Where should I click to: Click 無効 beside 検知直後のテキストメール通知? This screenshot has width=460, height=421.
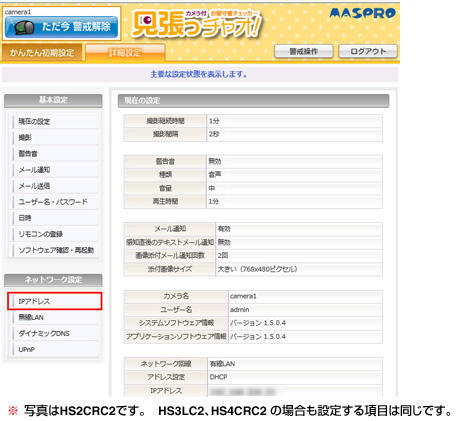(224, 242)
